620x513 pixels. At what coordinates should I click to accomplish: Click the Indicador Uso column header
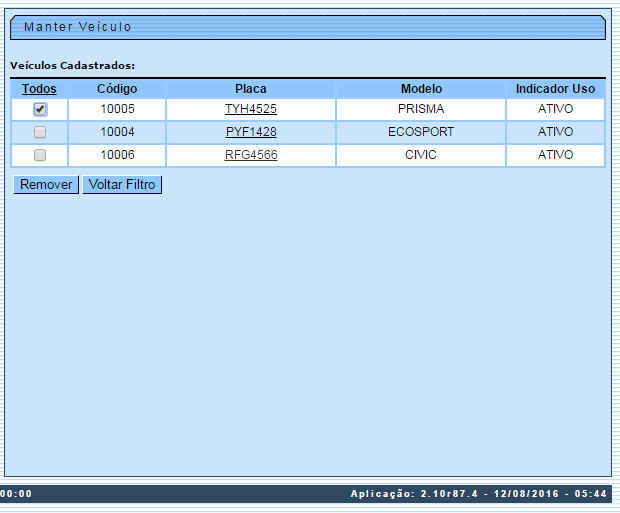tap(555, 89)
